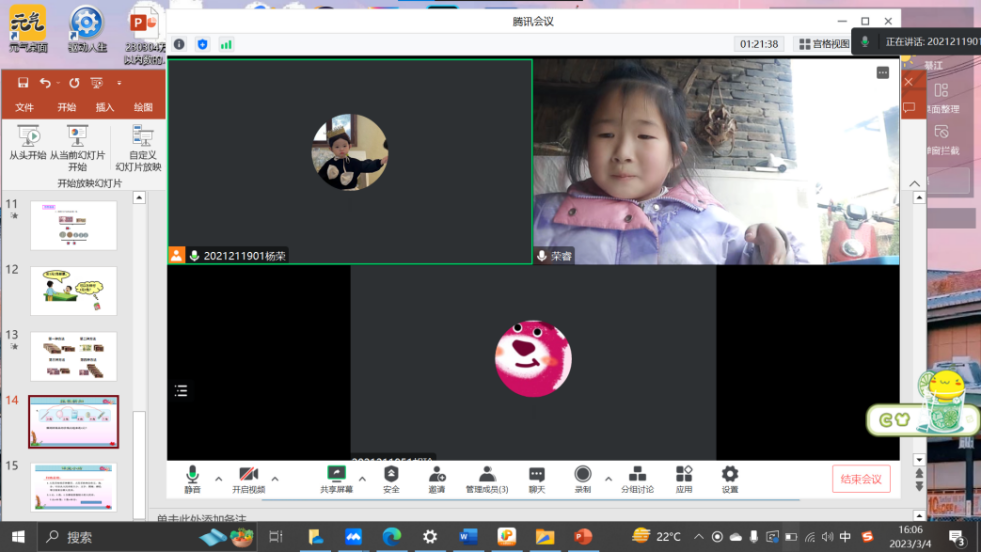The width and height of the screenshot is (981, 552).
Task: Open the Chat (聊天) panel
Action: [537, 478]
